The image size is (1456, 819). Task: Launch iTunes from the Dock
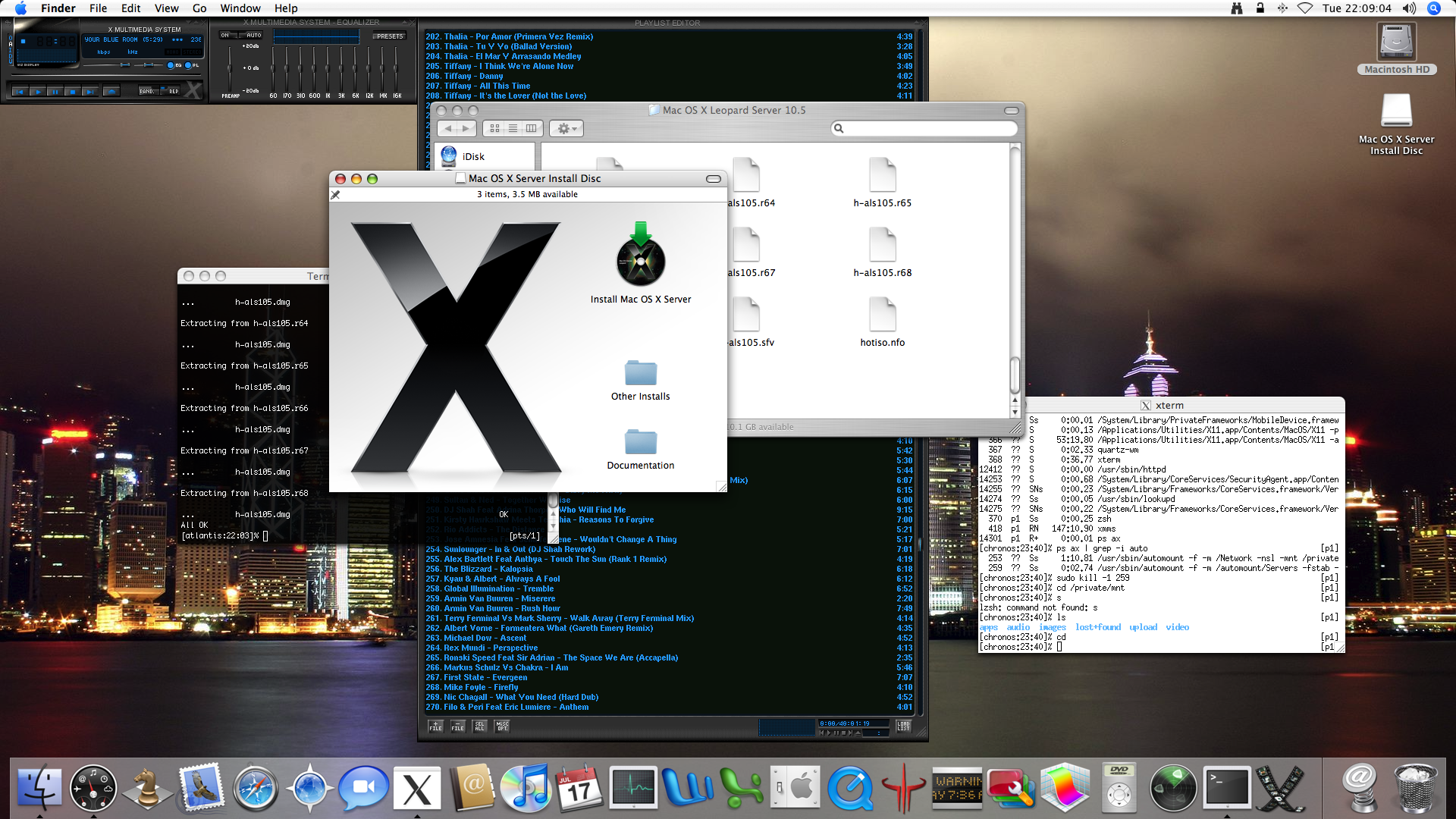click(x=526, y=789)
